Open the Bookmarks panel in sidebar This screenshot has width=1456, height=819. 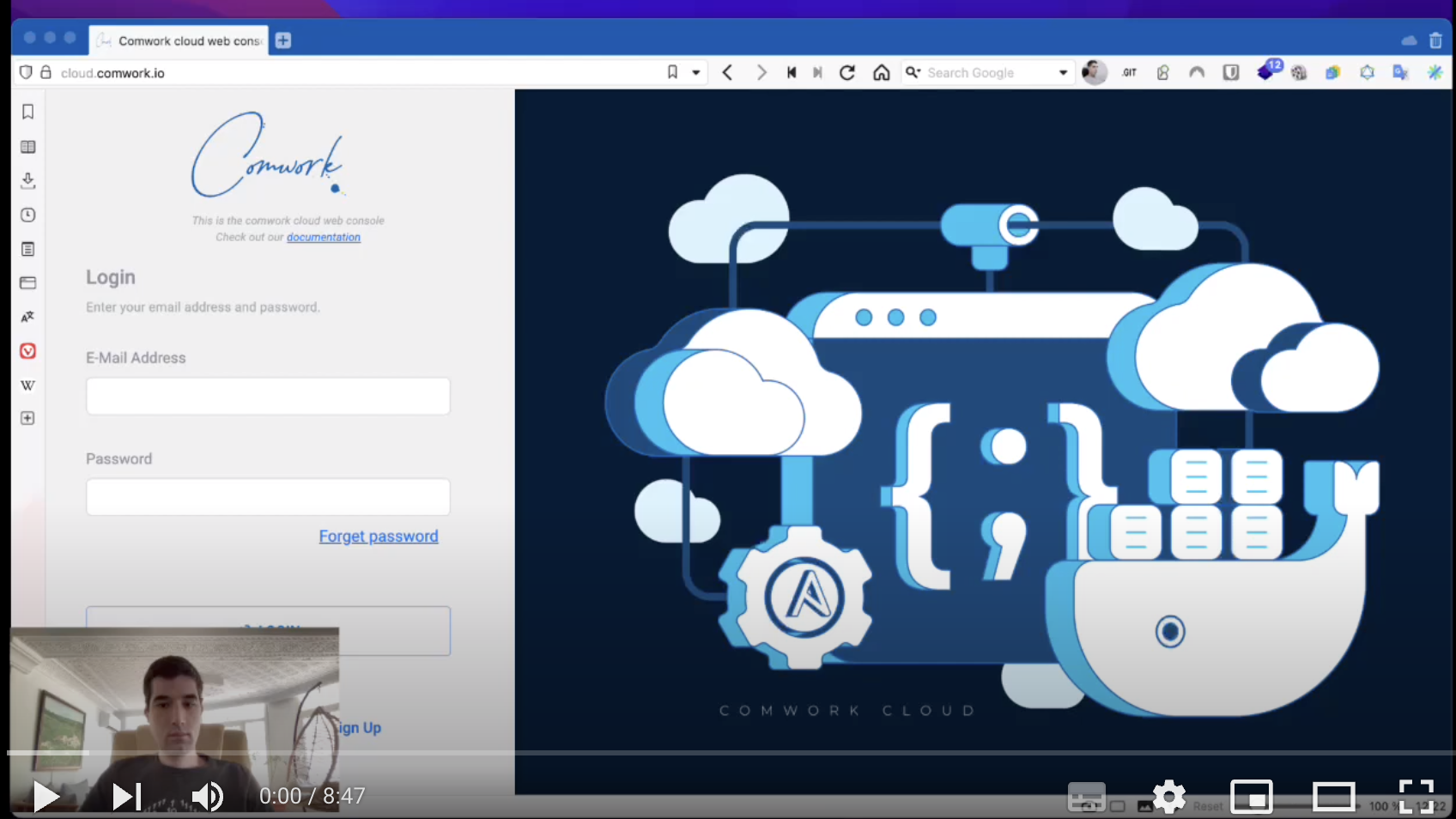click(27, 112)
